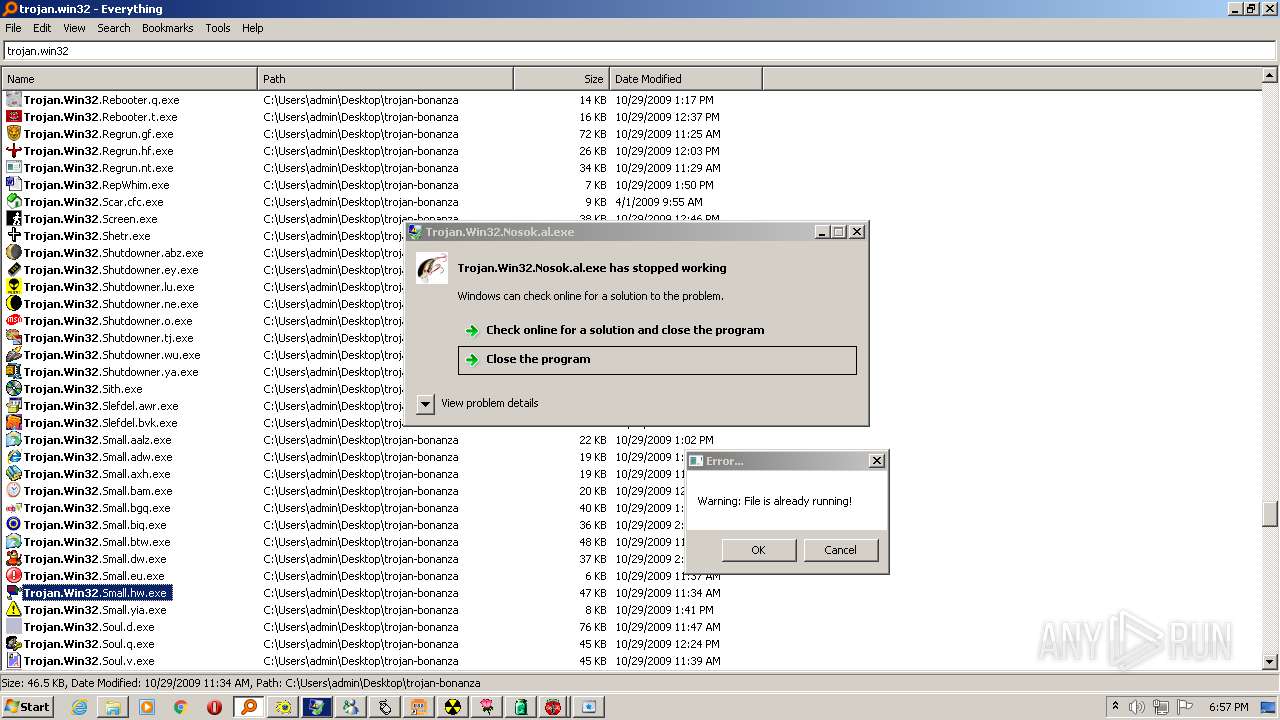Click the Trojan.Win32.Shutdowner.ne.exe file icon
Image resolution: width=1280 pixels, height=720 pixels.
(14, 304)
